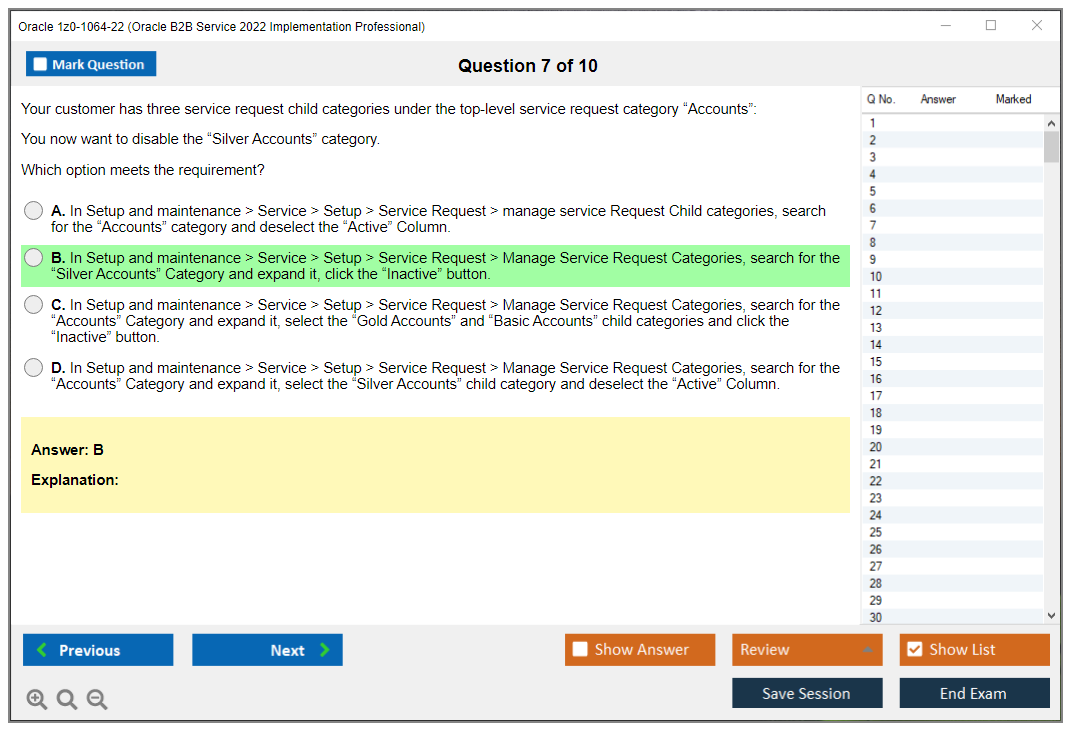Maximize the exam window

click(x=990, y=26)
